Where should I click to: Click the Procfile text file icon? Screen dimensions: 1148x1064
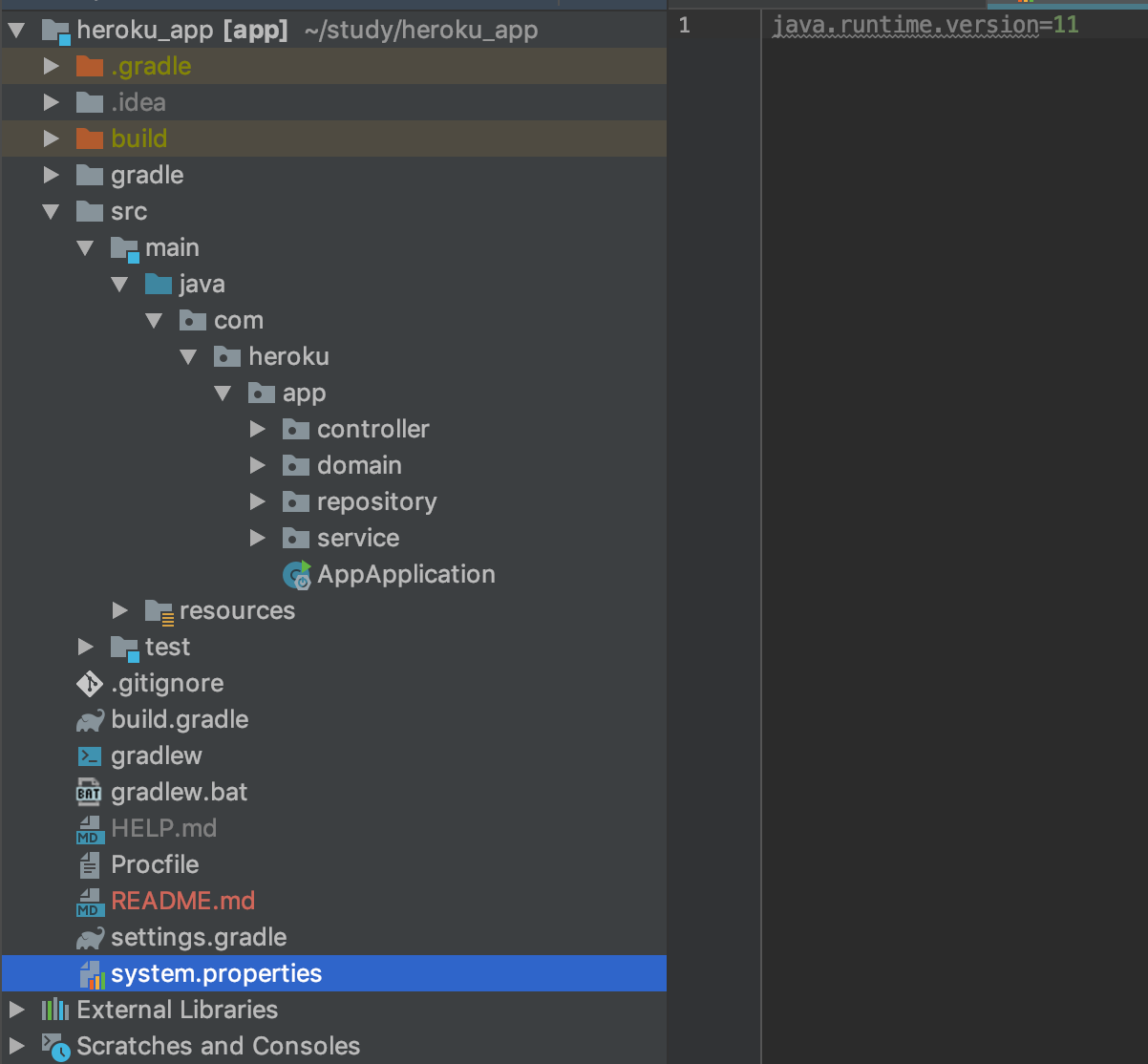click(x=89, y=865)
